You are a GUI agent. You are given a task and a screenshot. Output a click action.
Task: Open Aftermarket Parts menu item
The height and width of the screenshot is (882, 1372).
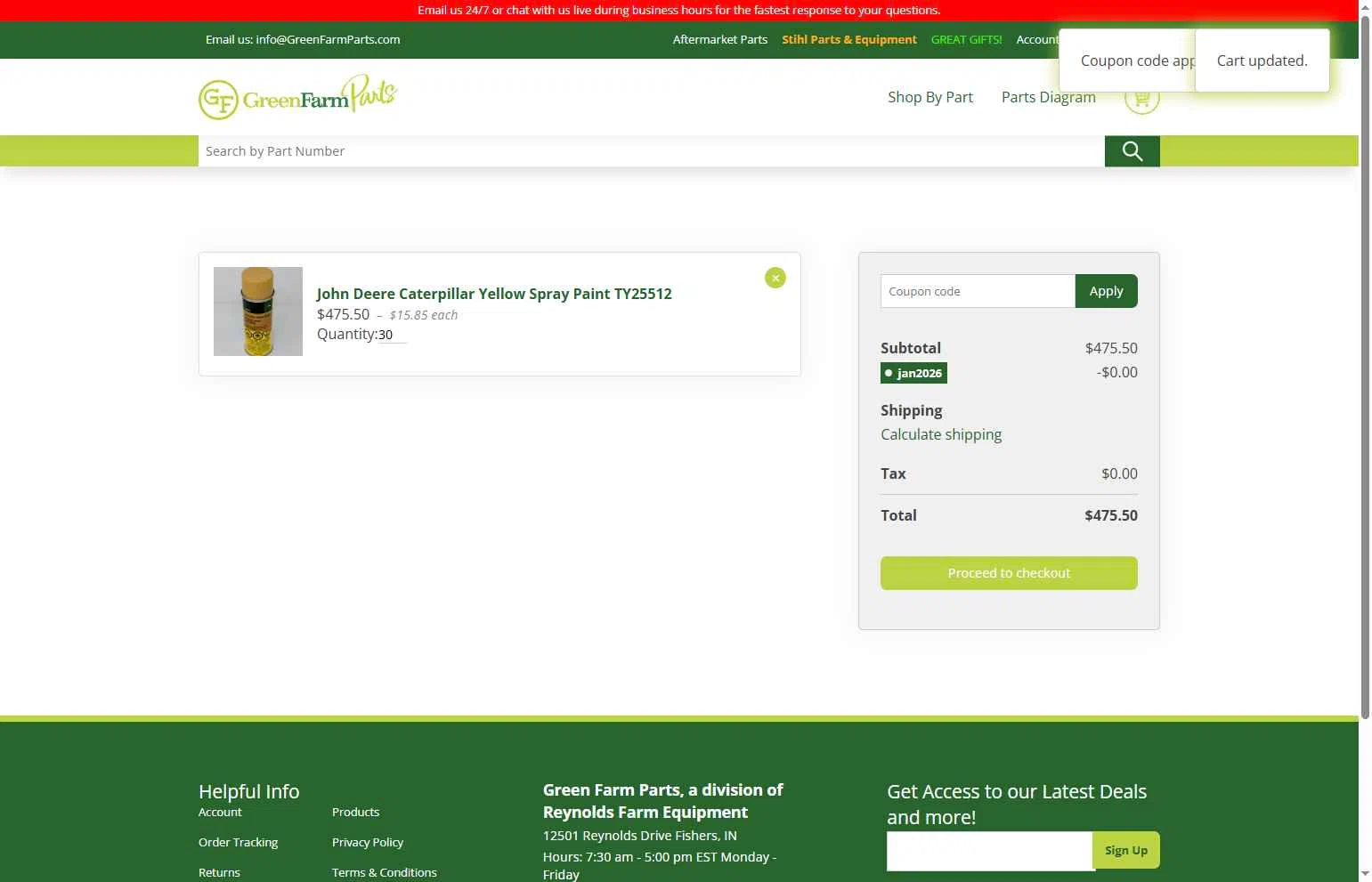click(x=719, y=39)
